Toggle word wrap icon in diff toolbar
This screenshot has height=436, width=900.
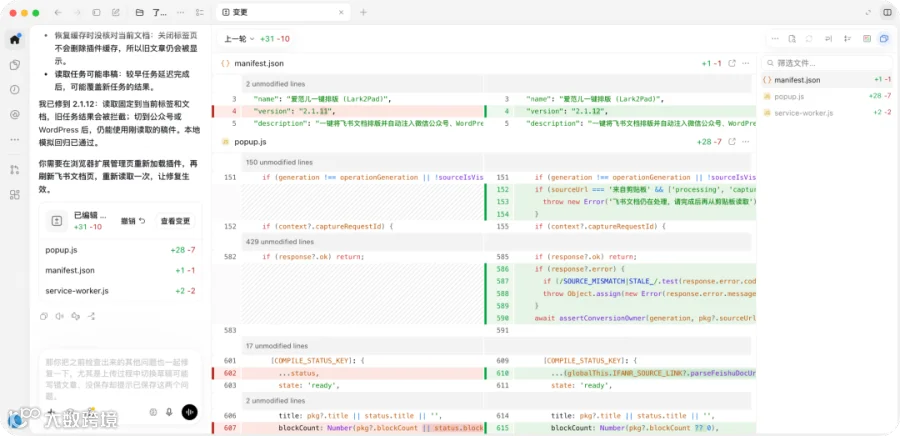point(828,39)
